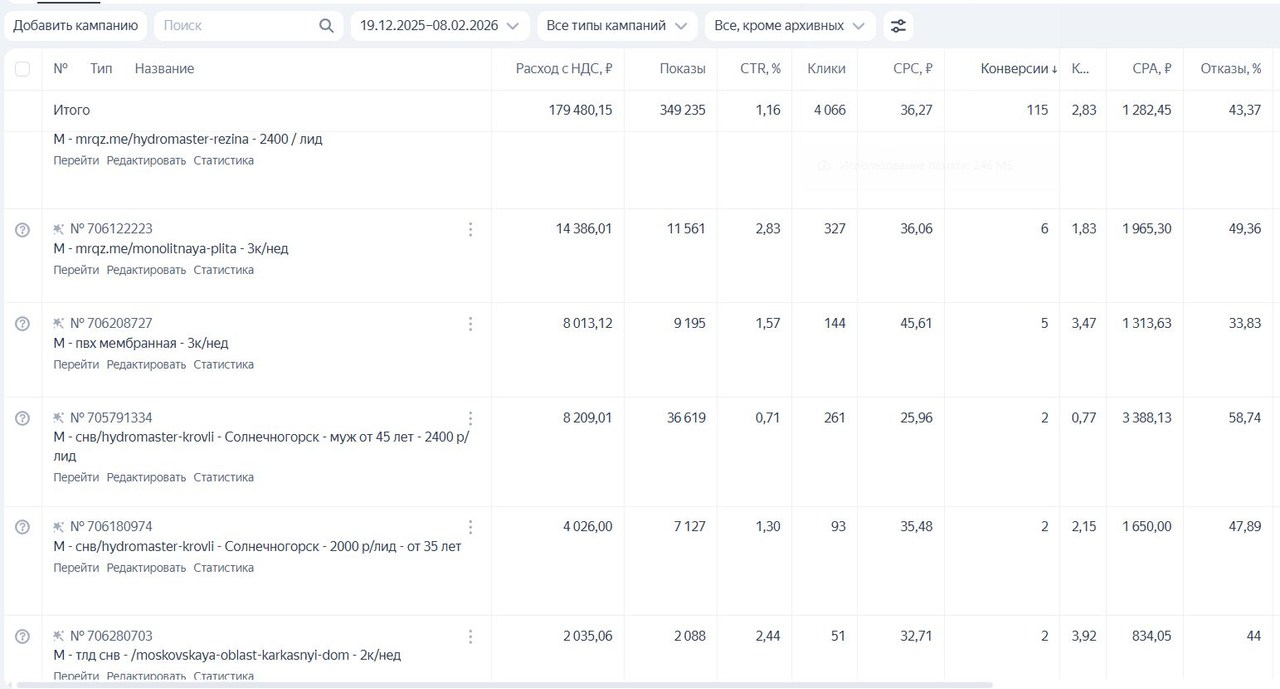The height and width of the screenshot is (689, 1280).
Task: Expand the 'Все, кроме архивных' filter
Action: [x=789, y=26]
